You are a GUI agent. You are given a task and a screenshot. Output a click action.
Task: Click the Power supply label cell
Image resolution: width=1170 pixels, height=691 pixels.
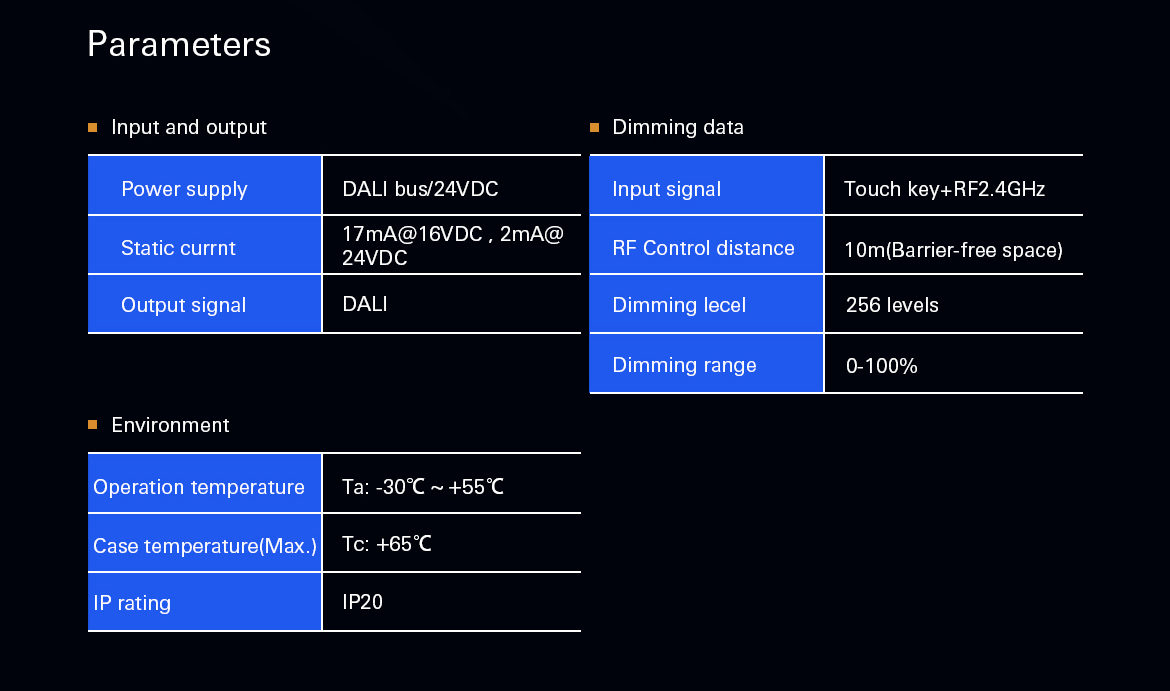pyautogui.click(x=204, y=186)
